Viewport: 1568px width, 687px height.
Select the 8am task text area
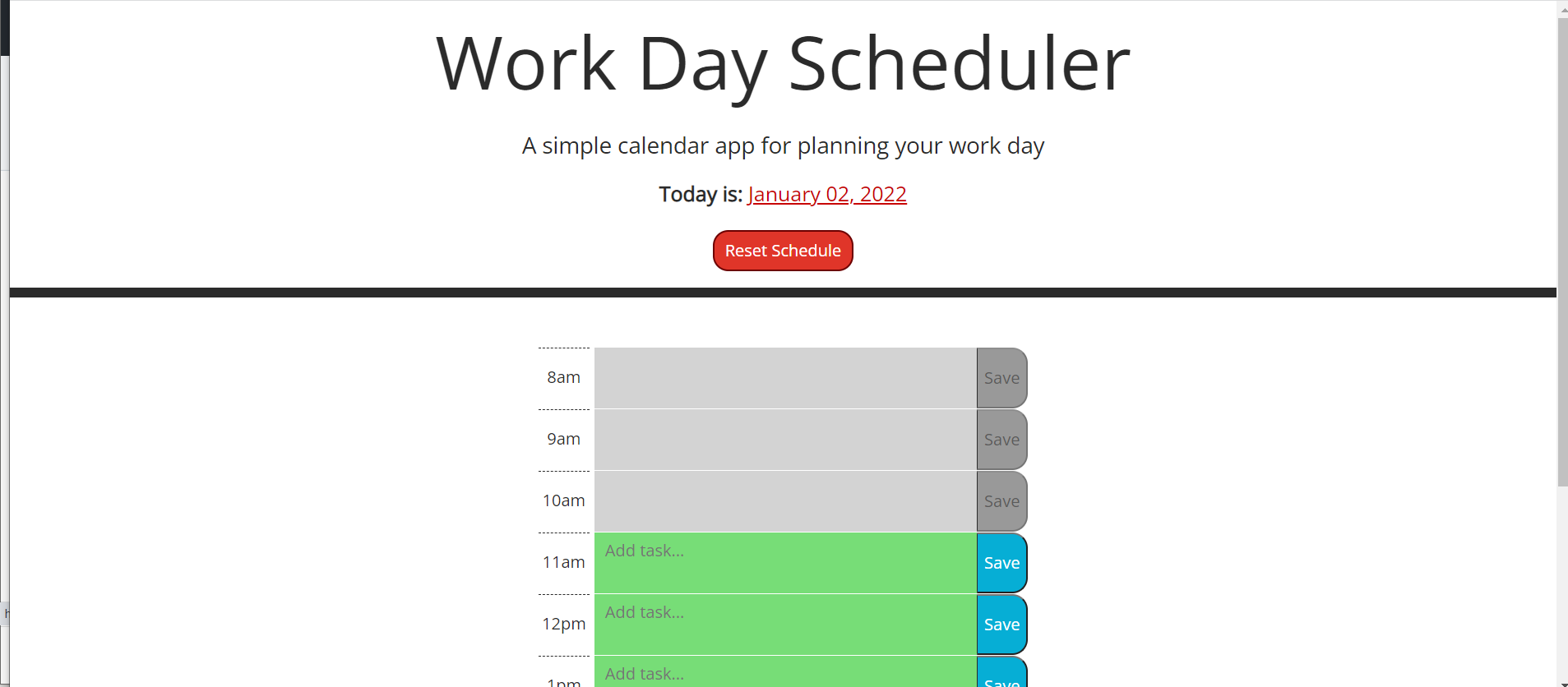click(x=781, y=377)
